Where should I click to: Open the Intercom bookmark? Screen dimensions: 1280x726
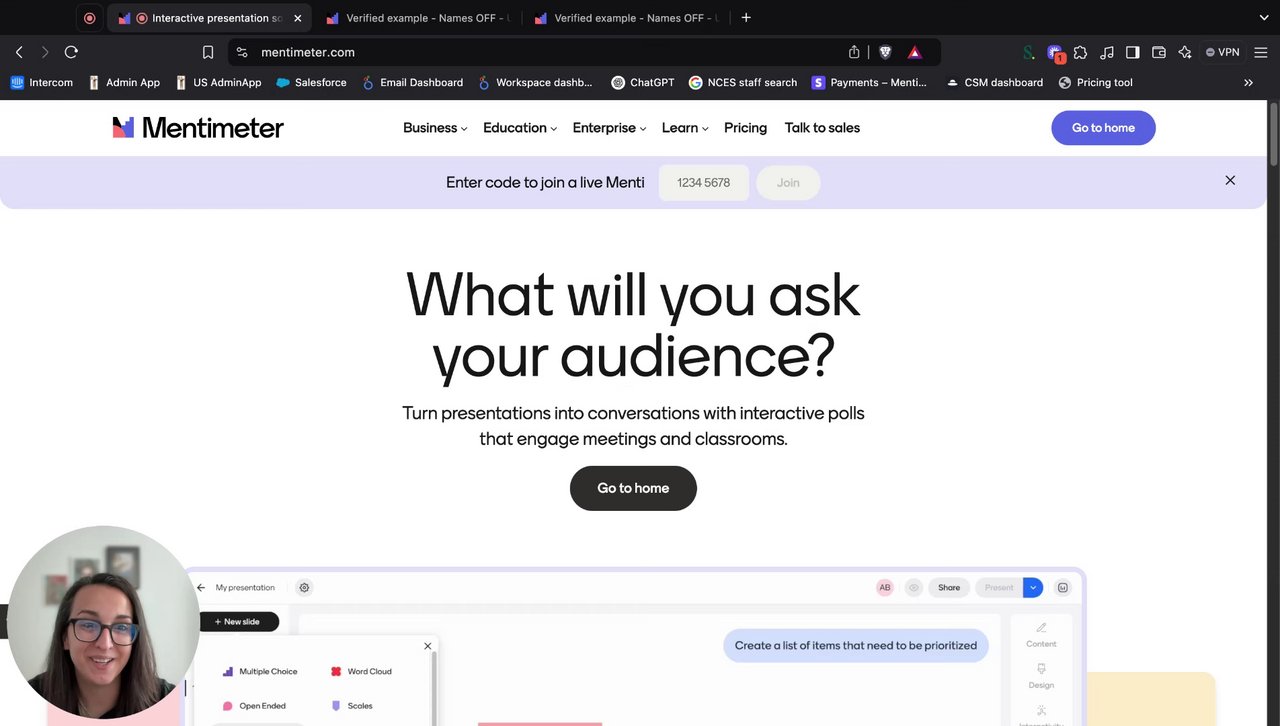pos(42,83)
